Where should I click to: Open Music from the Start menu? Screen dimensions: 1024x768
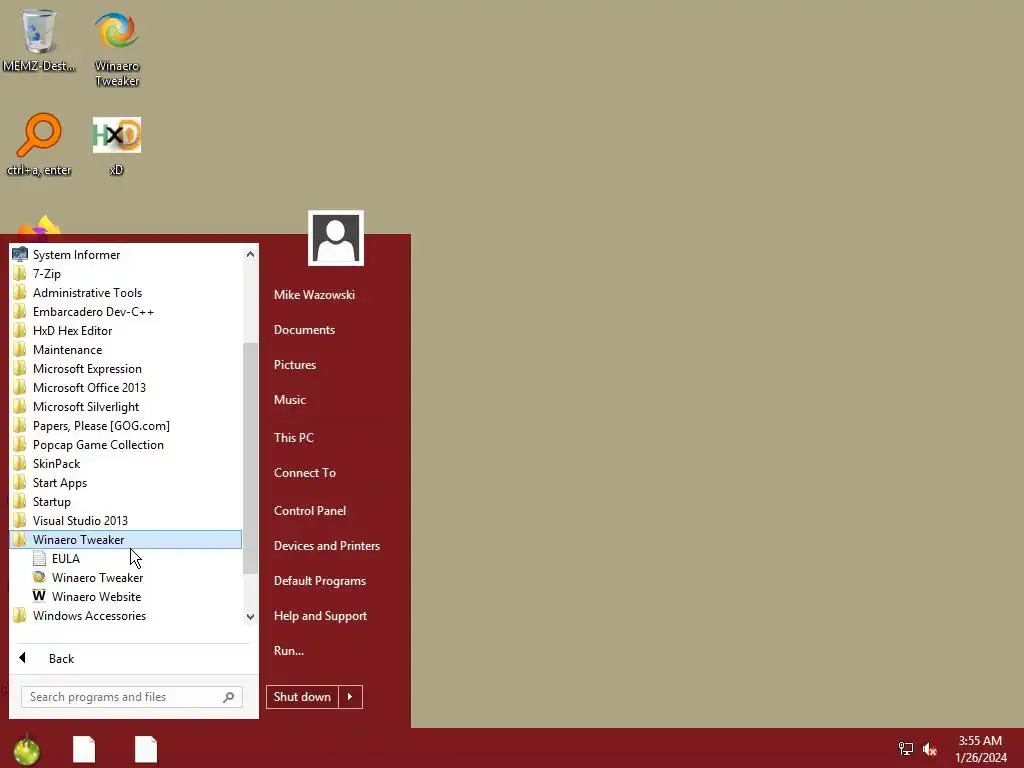click(290, 400)
